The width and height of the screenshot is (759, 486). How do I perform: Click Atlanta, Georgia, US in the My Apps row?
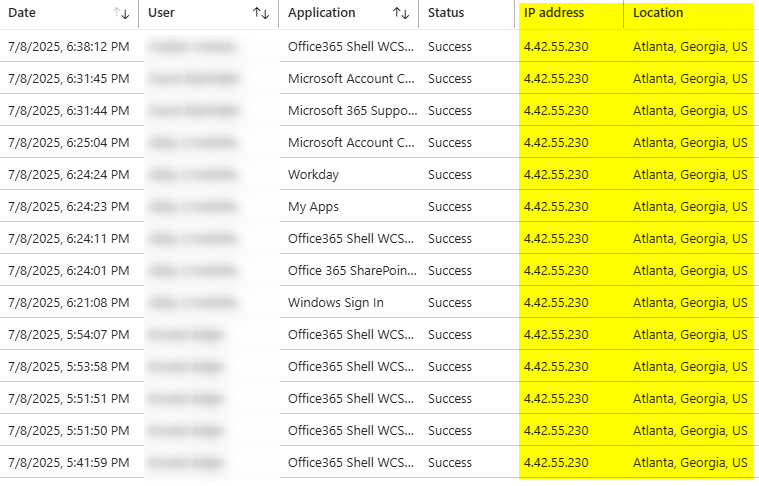(x=690, y=206)
